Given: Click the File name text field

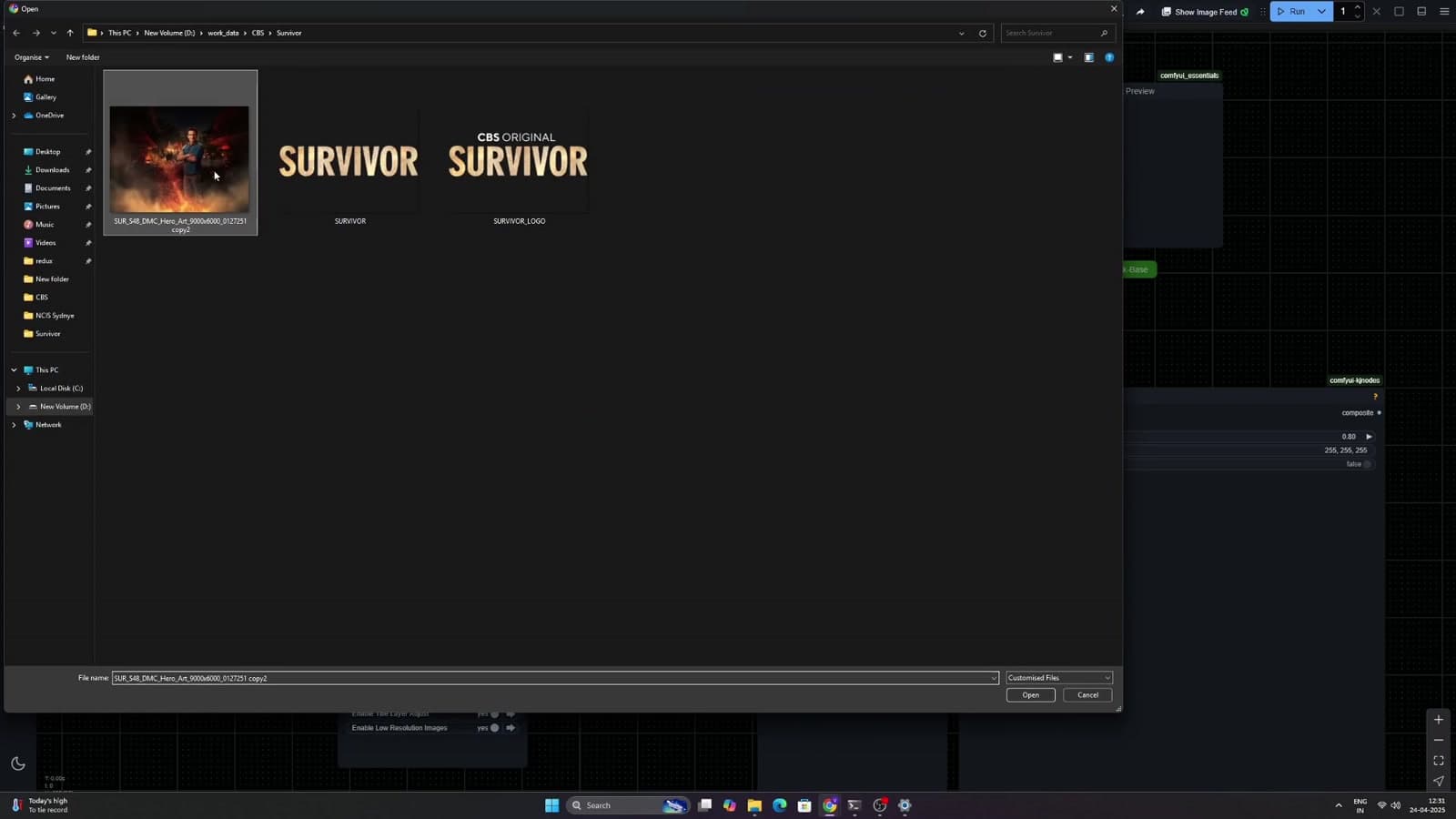Looking at the screenshot, I should pyautogui.click(x=551, y=678).
